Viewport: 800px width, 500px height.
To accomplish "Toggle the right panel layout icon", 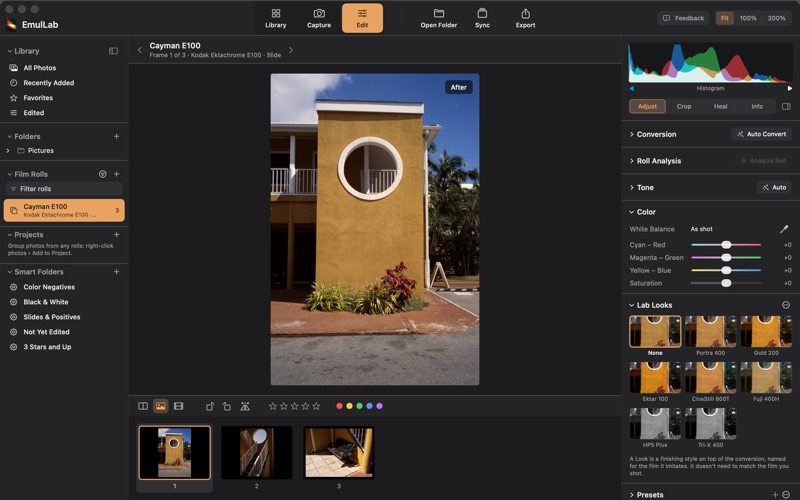I will [x=786, y=106].
